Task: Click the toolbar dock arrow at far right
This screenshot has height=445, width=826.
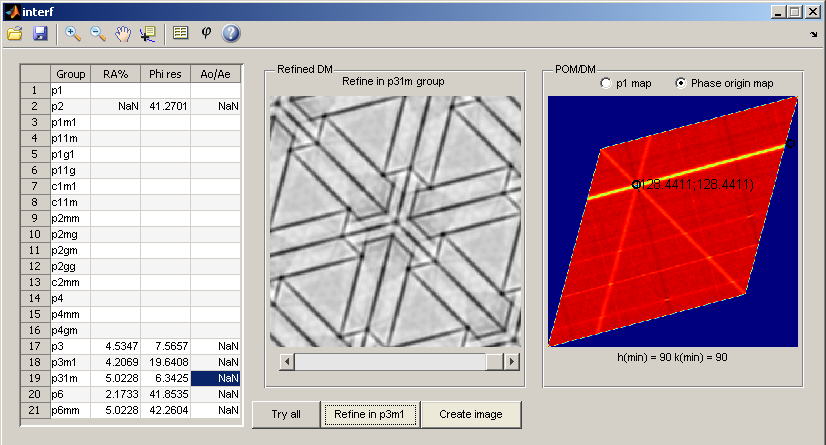Action: pyautogui.click(x=813, y=34)
